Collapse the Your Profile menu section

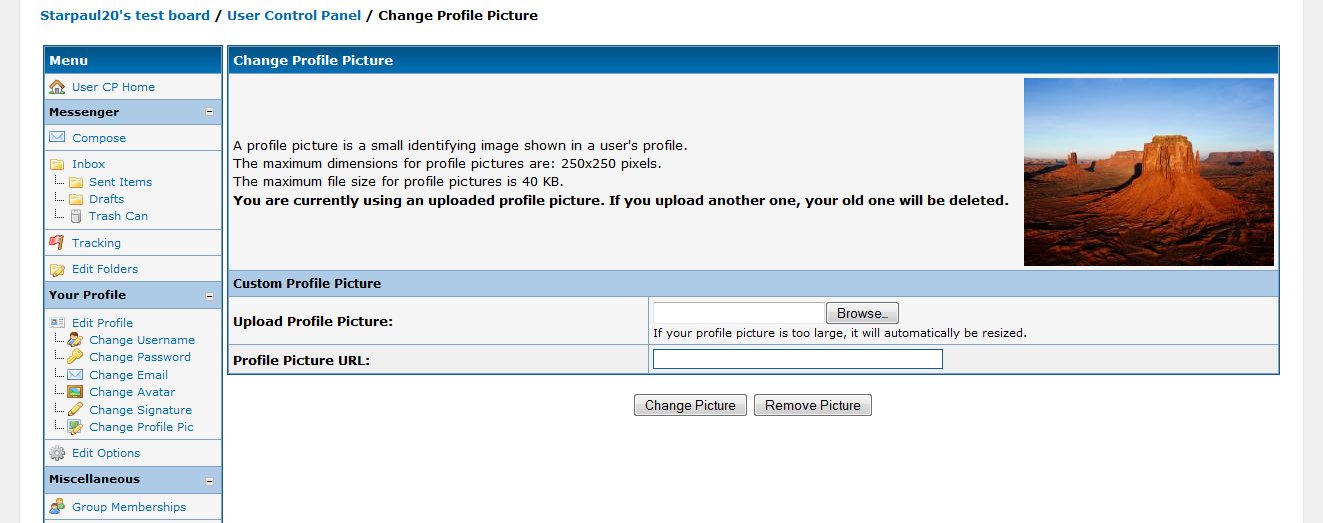click(x=209, y=296)
